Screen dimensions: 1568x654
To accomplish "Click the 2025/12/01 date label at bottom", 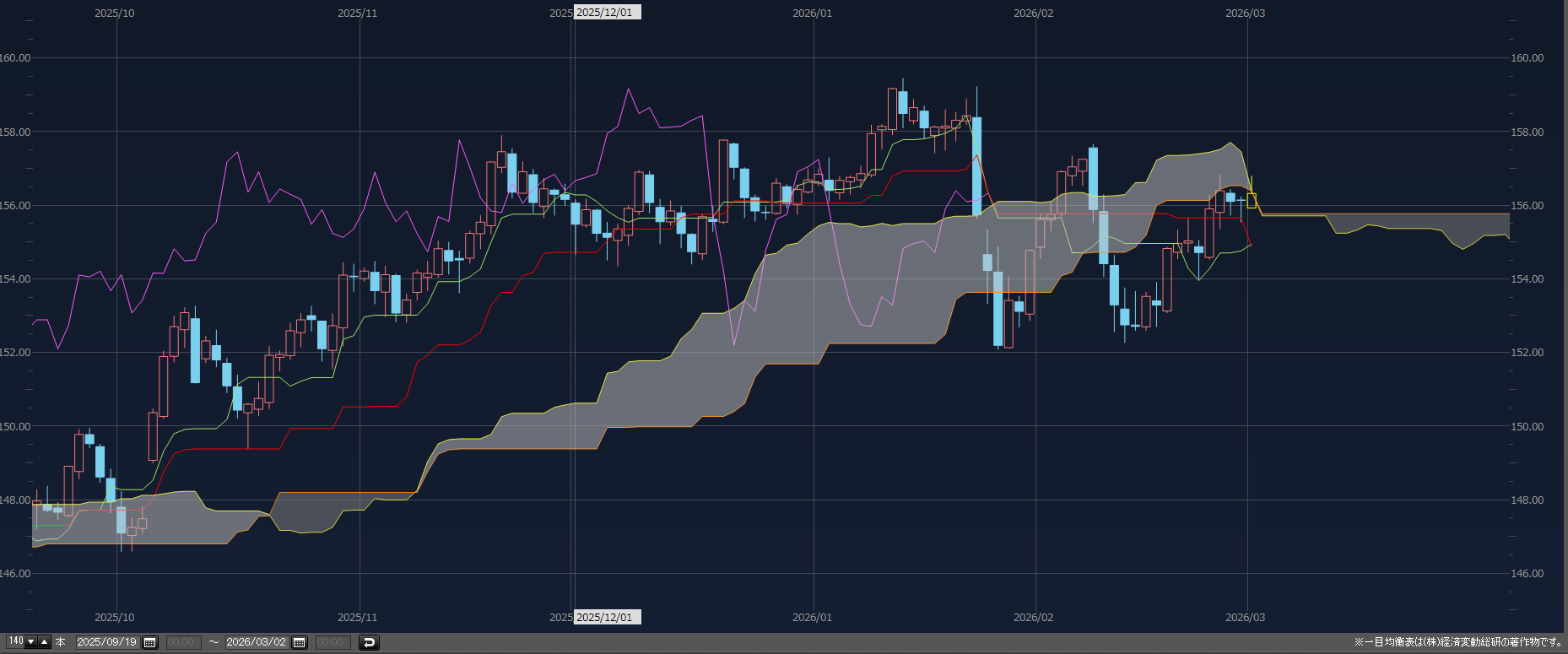I will tap(605, 617).
